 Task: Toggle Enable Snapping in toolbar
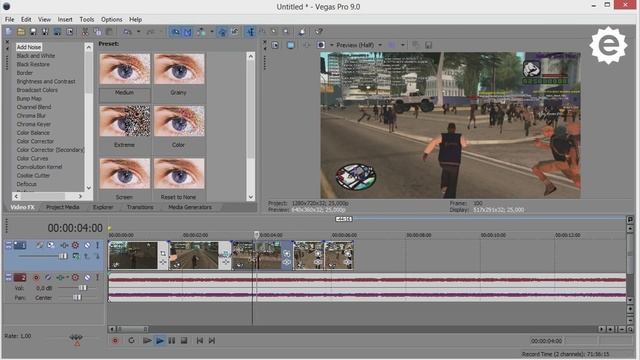click(x=175, y=32)
